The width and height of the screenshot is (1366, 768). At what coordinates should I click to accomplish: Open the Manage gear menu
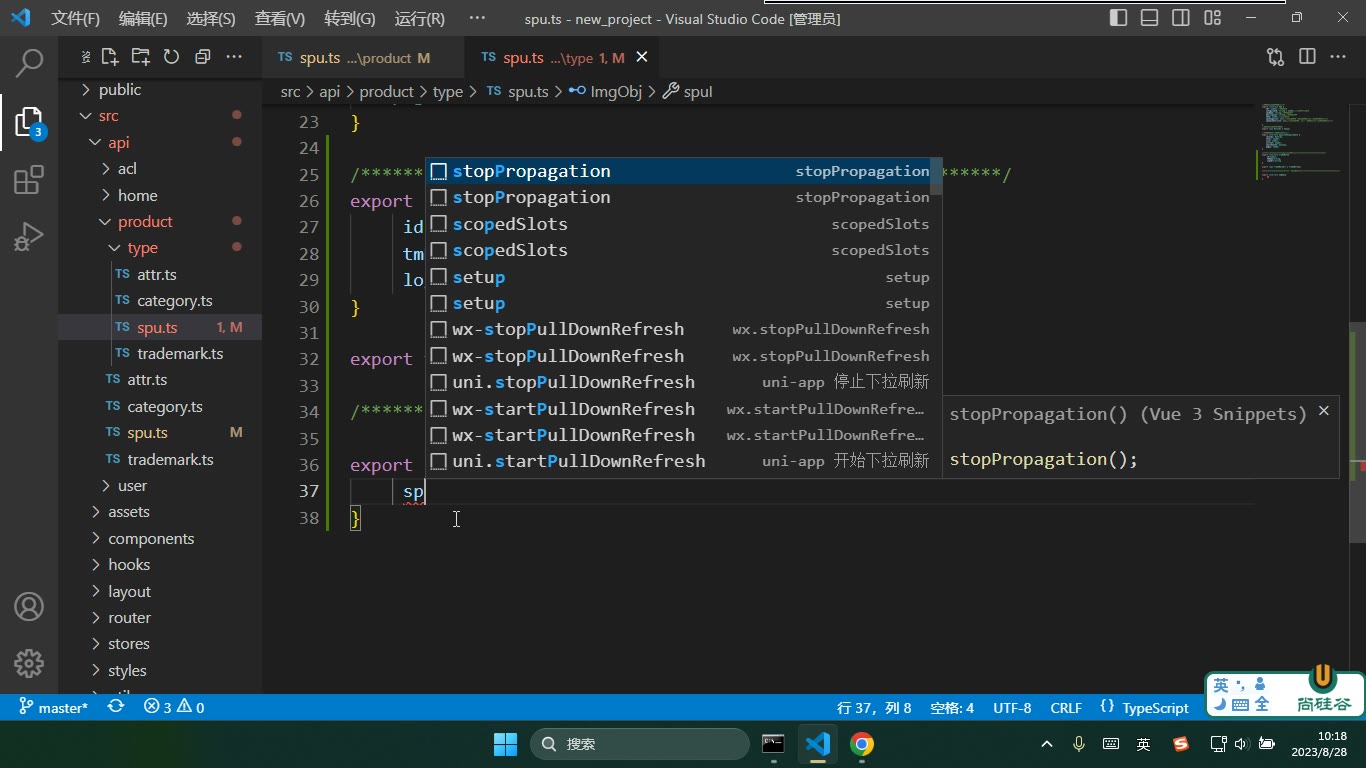point(29,662)
